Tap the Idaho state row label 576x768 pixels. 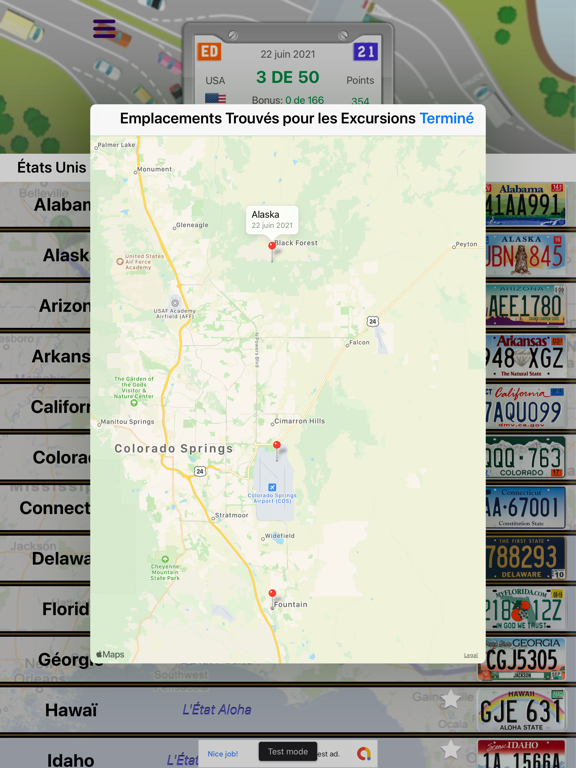click(71, 760)
